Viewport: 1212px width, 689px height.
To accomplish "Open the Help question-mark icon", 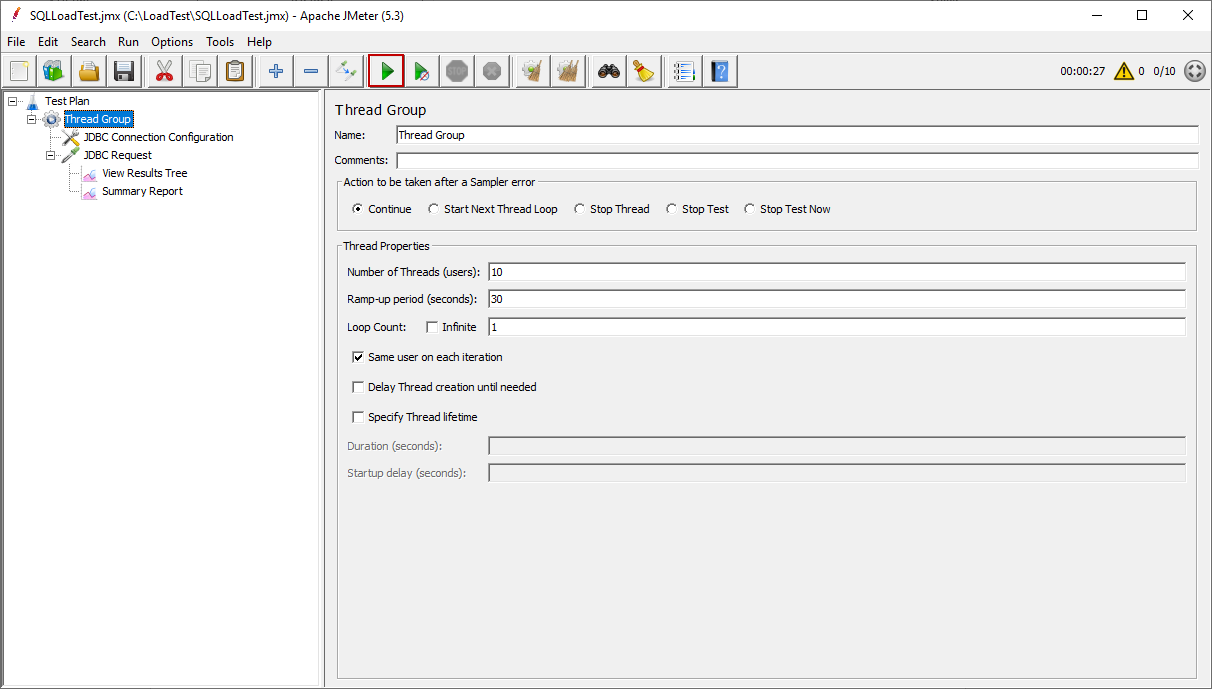I will 720,71.
